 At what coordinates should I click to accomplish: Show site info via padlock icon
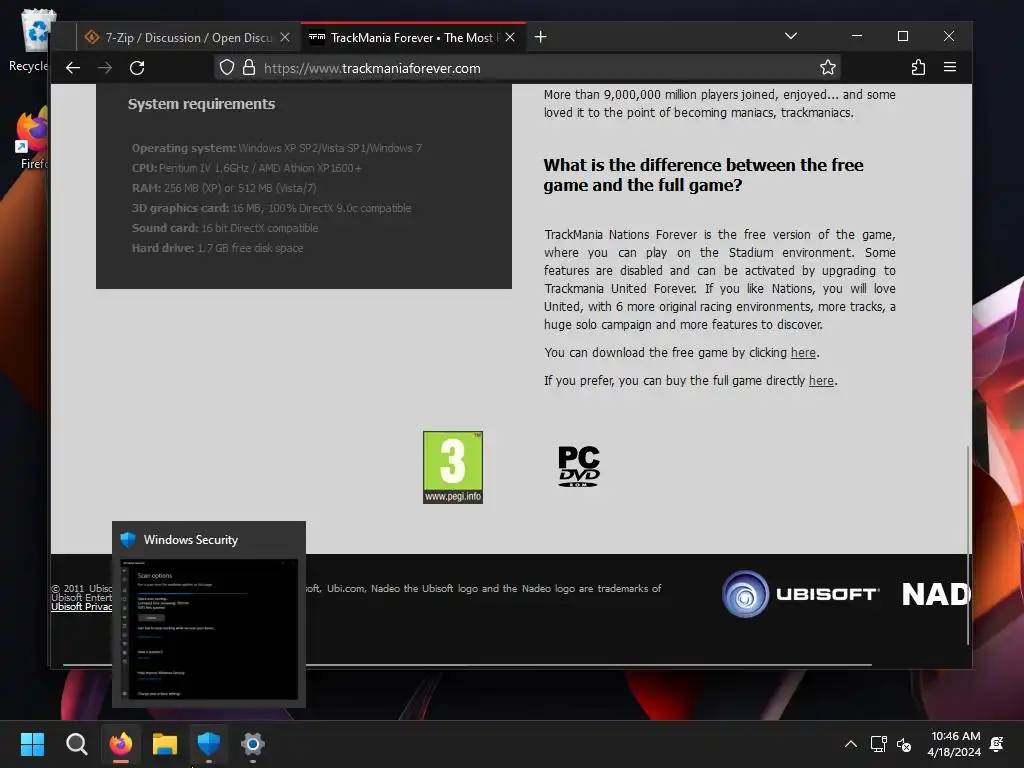[249, 67]
